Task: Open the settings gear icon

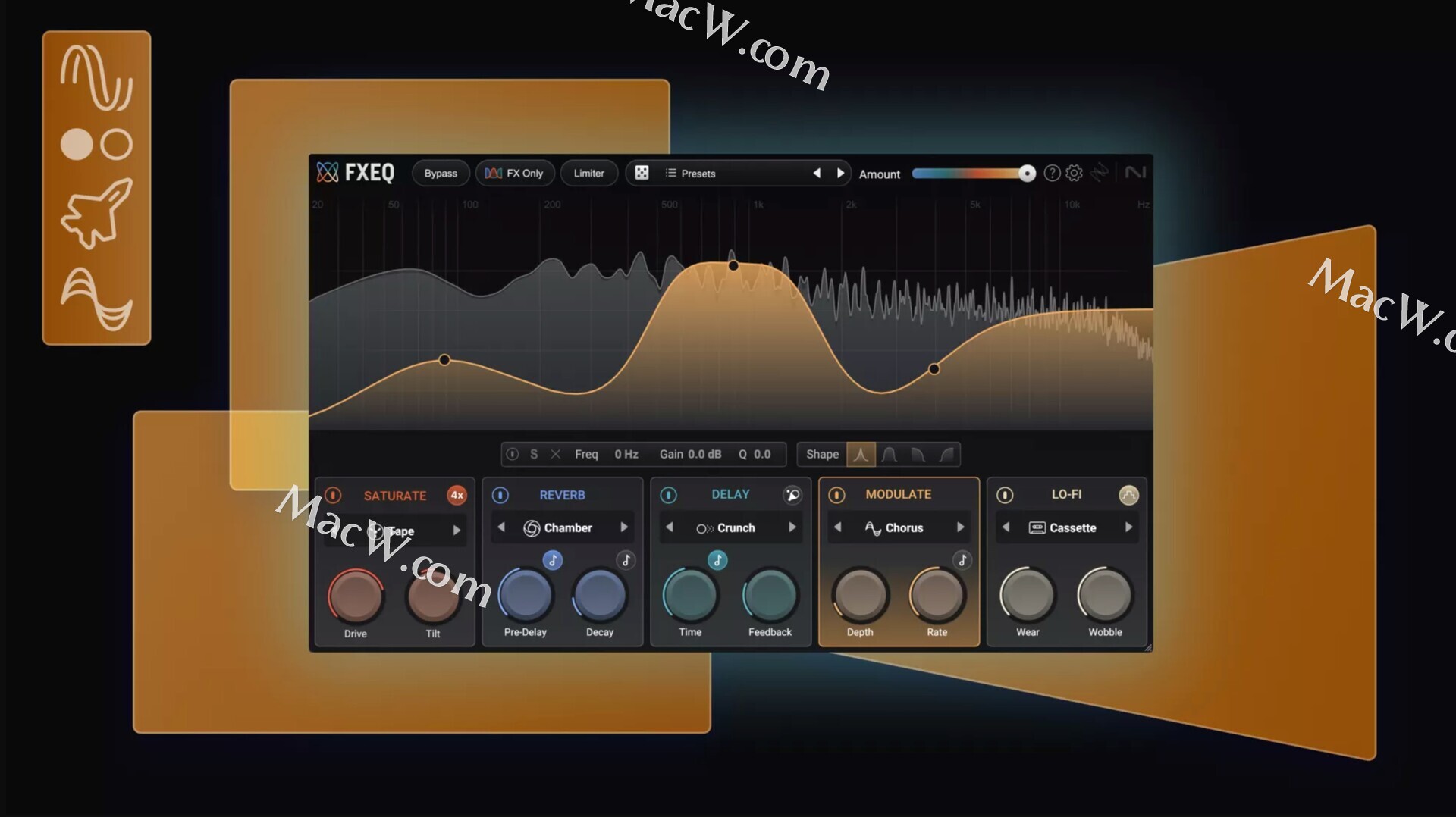Action: pos(1074,174)
